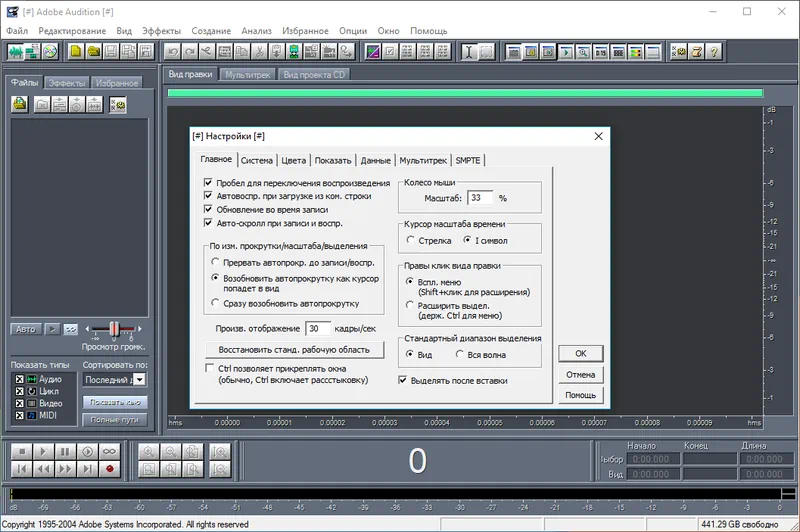Click the Stop transport button

point(21,451)
